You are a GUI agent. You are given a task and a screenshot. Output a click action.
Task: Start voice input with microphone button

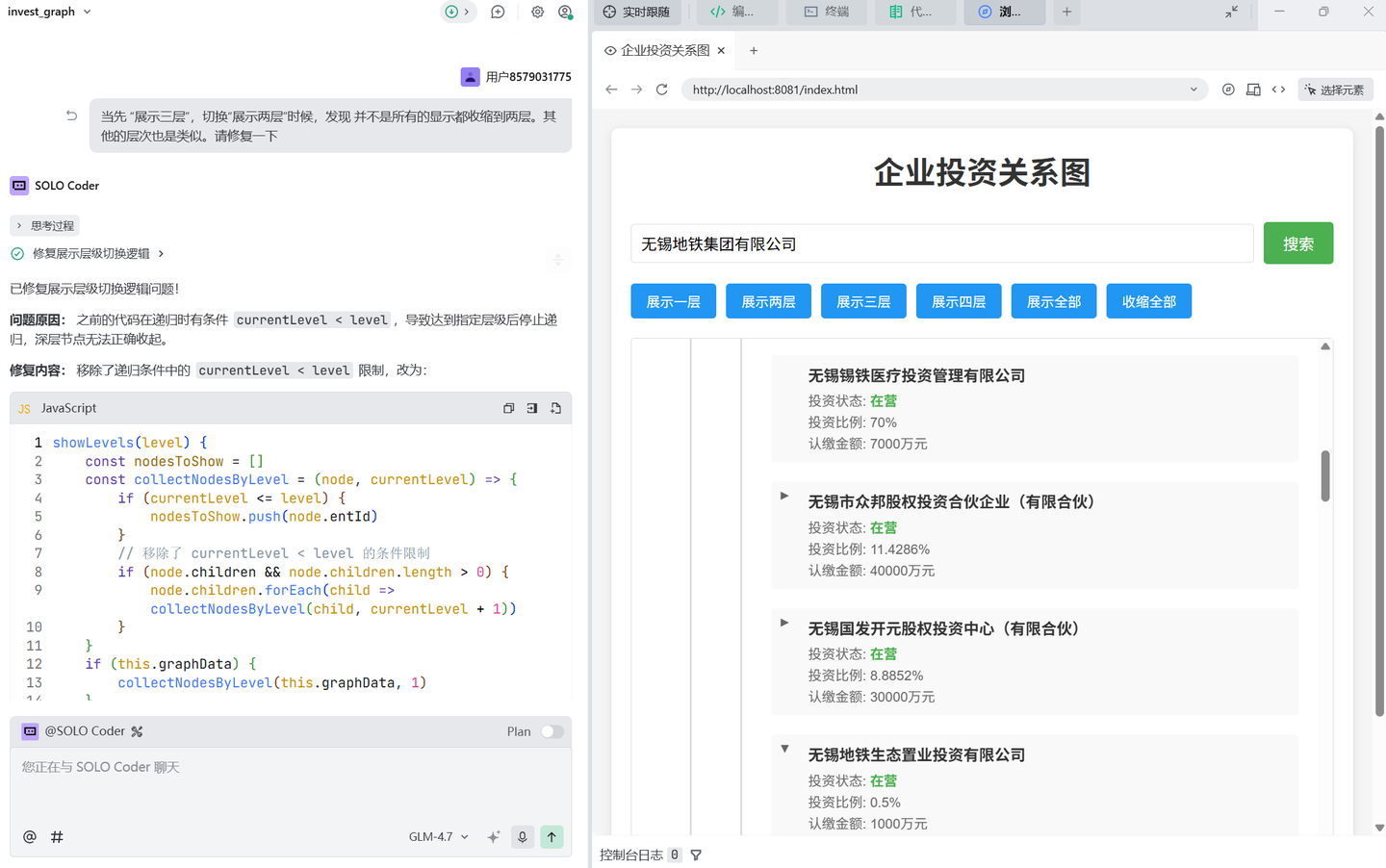(x=523, y=836)
